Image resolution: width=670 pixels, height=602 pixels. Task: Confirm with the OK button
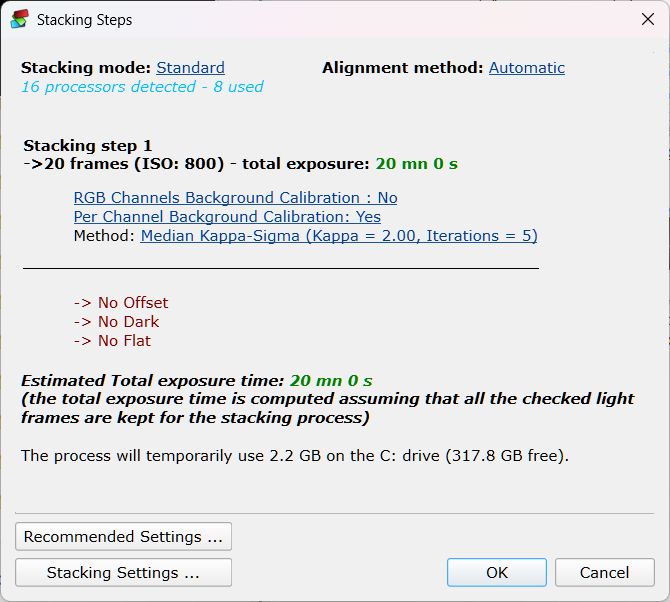click(497, 572)
